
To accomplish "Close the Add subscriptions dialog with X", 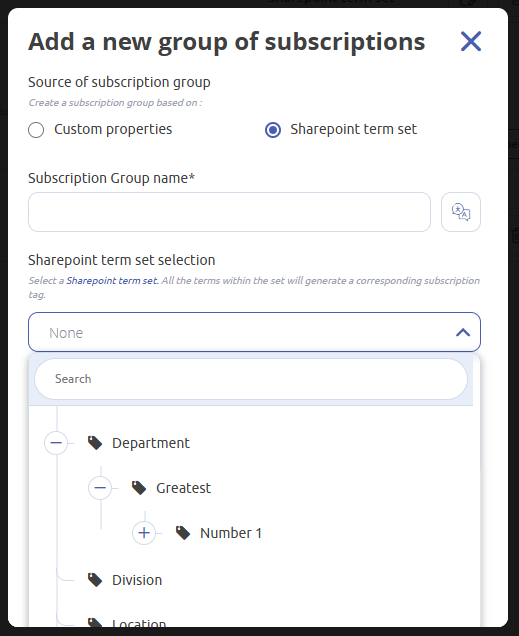I will [x=471, y=41].
